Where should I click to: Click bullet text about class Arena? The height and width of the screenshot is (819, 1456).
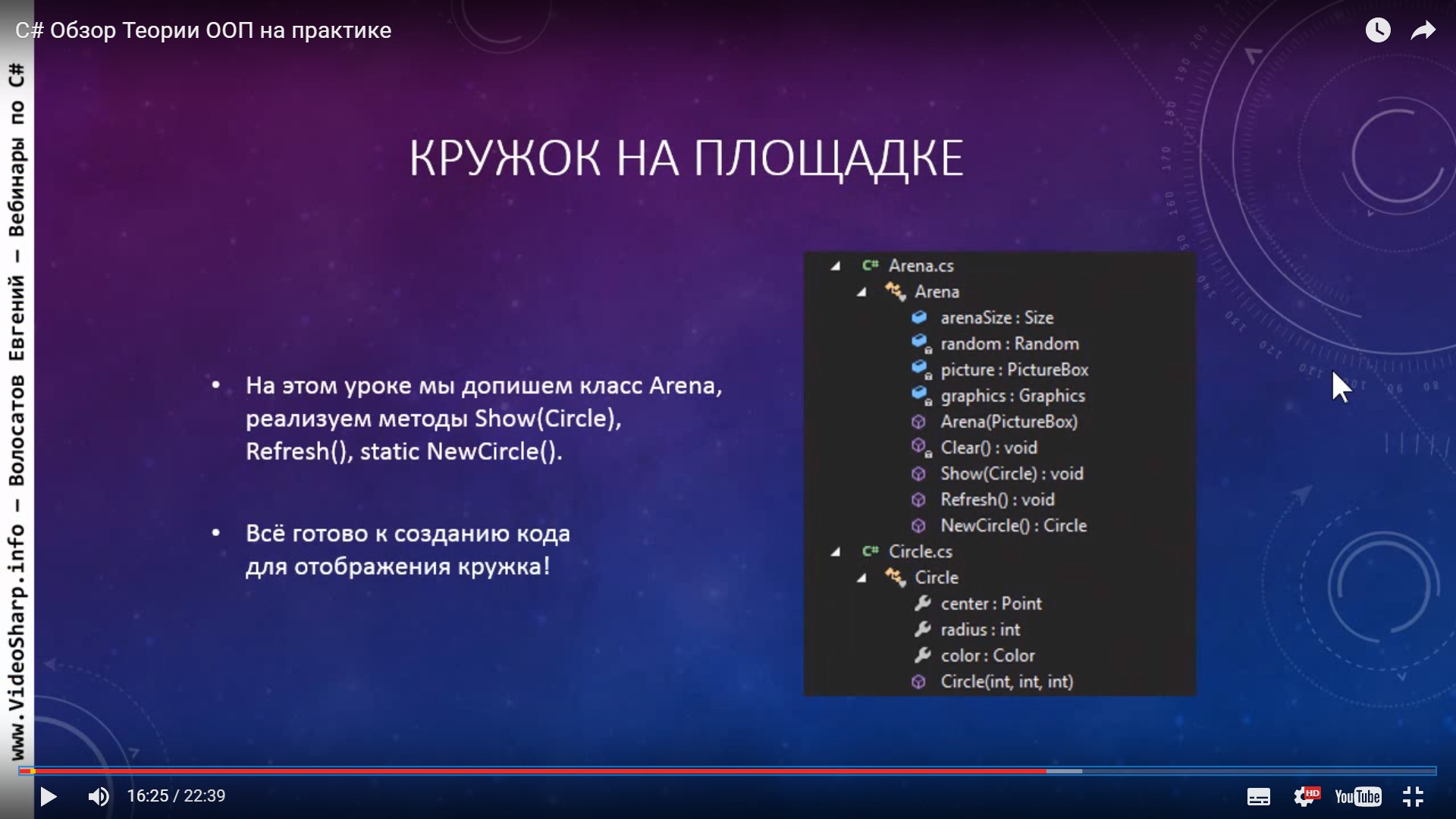(484, 419)
